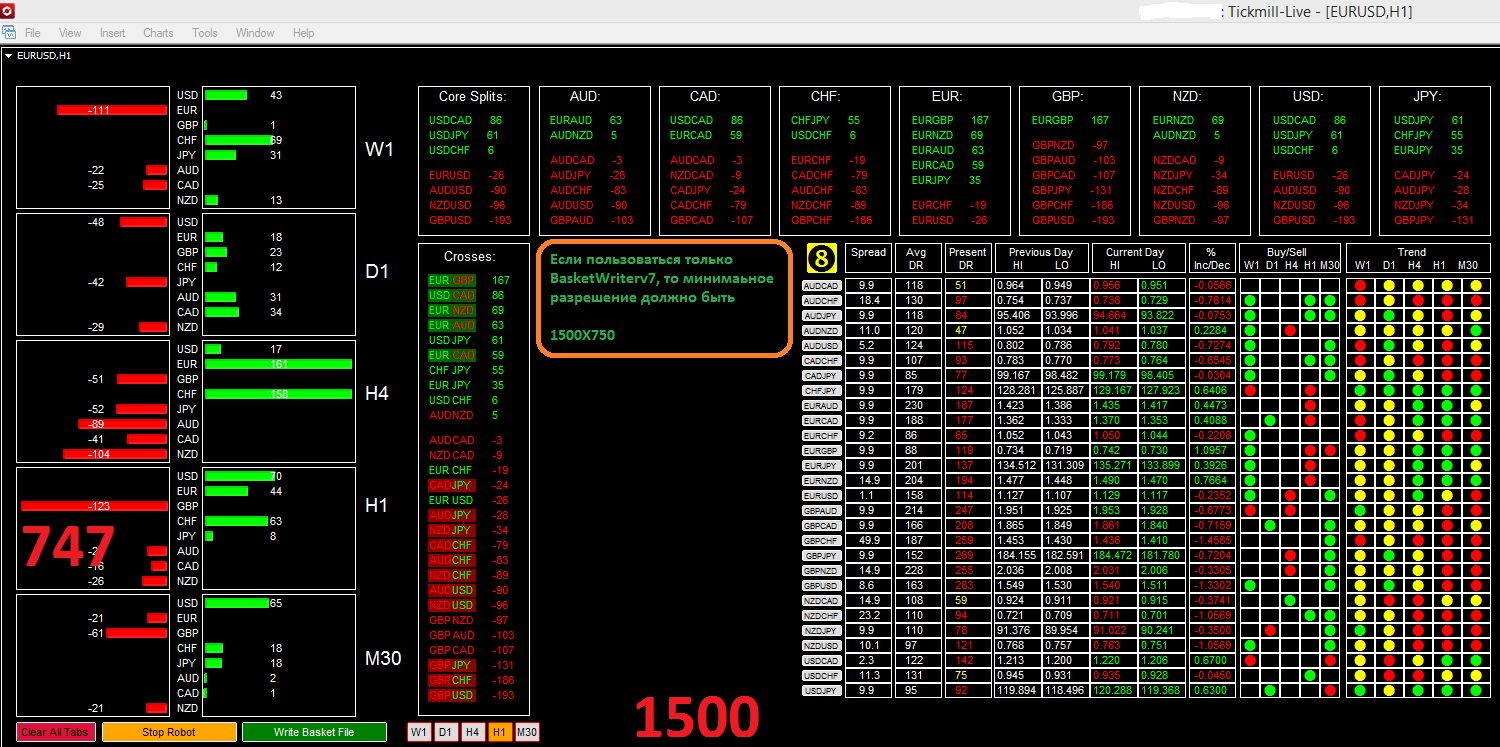Toggle the D1 timeframe button at bottom
Viewport: 1500px width, 747px height.
pyautogui.click(x=445, y=732)
